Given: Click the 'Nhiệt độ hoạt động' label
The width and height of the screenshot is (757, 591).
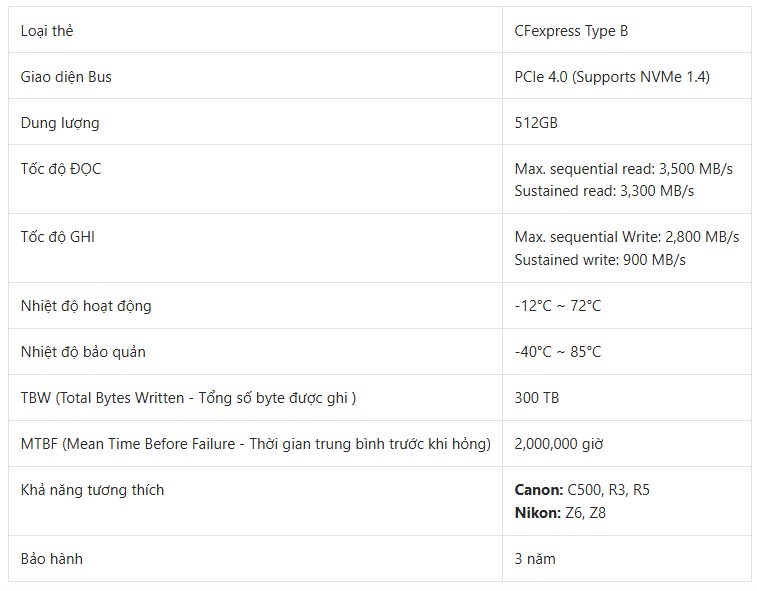Looking at the screenshot, I should [86, 306].
